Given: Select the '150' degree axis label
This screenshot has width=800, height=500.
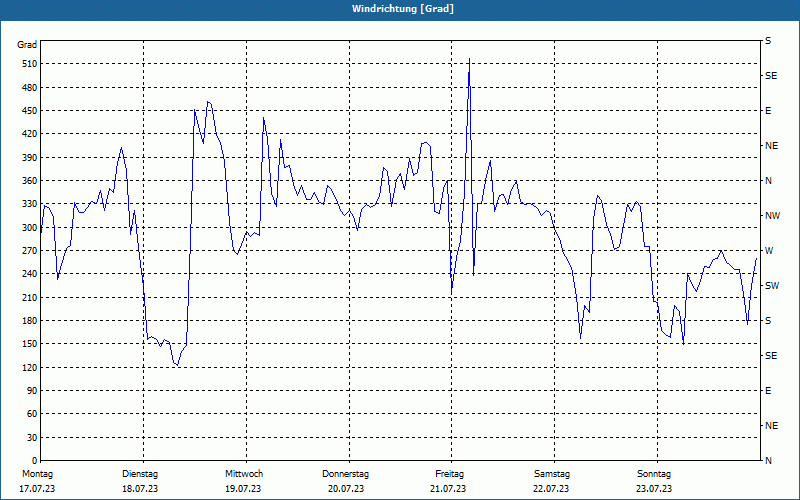Looking at the screenshot, I should pos(31,343).
